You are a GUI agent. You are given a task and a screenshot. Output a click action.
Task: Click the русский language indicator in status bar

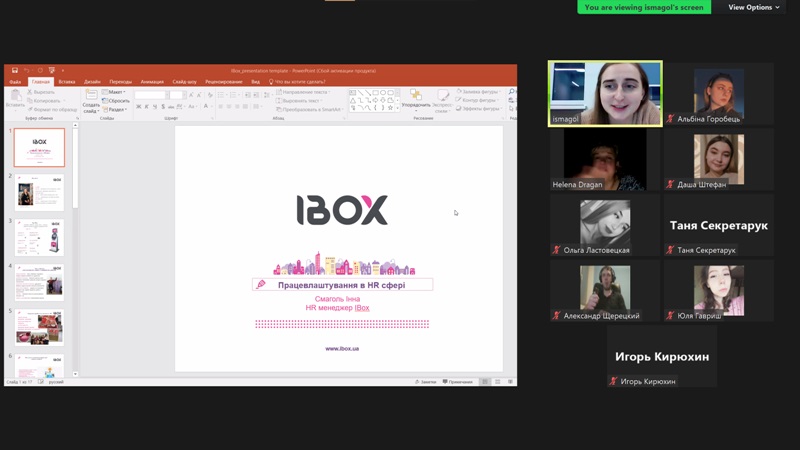tap(56, 382)
